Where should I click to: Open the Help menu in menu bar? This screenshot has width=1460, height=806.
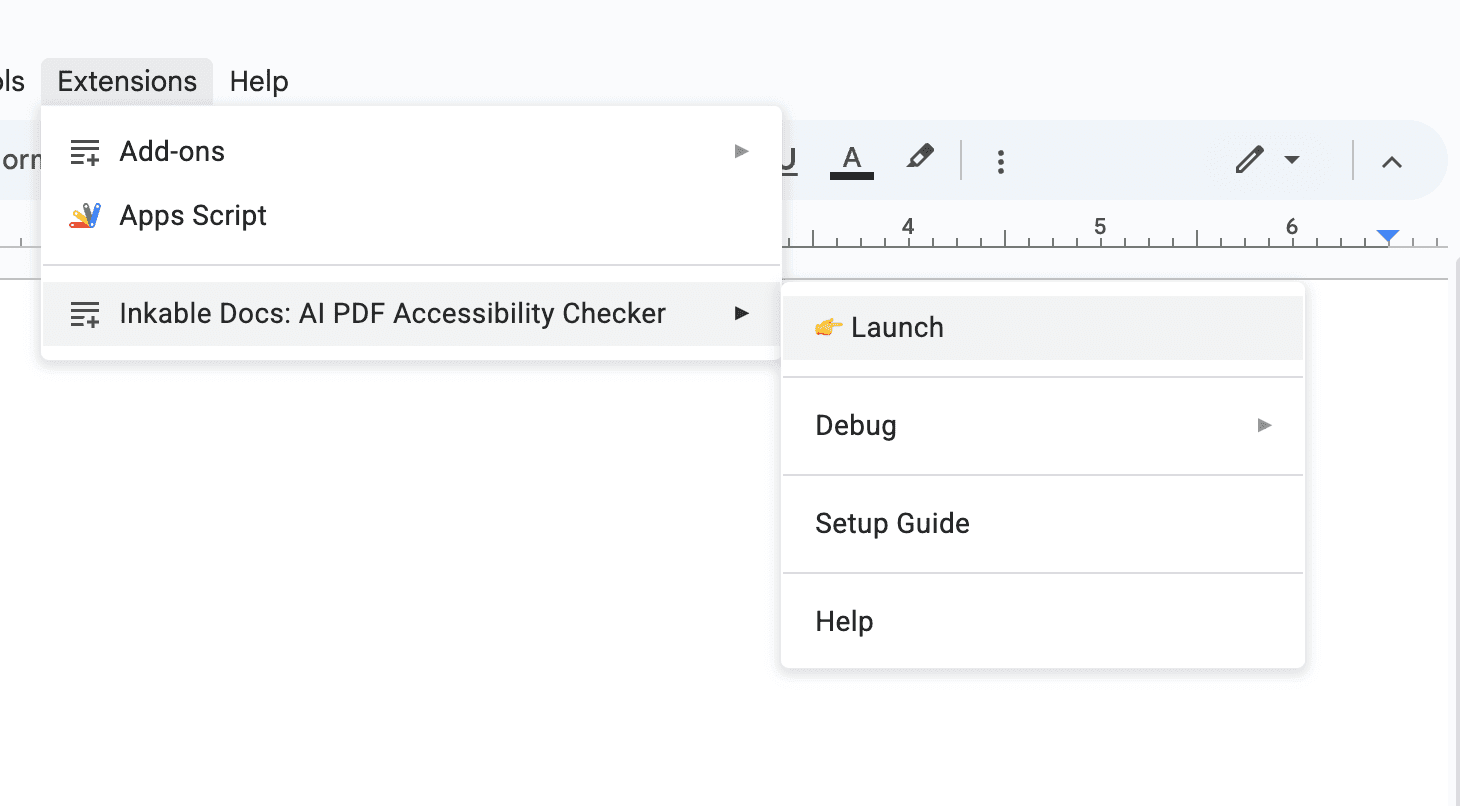pyautogui.click(x=258, y=81)
